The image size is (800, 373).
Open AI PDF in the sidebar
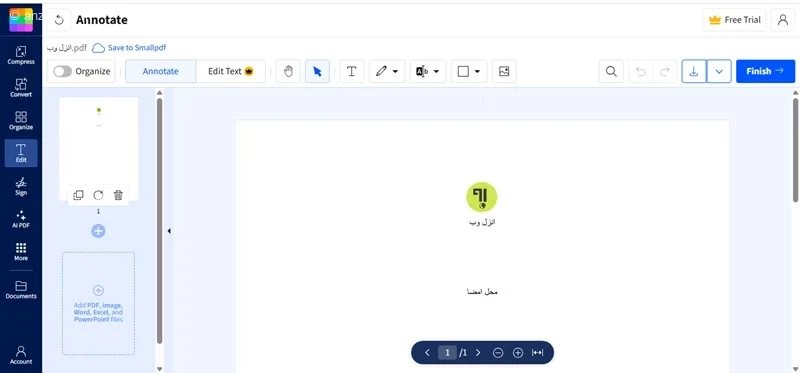coord(21,219)
